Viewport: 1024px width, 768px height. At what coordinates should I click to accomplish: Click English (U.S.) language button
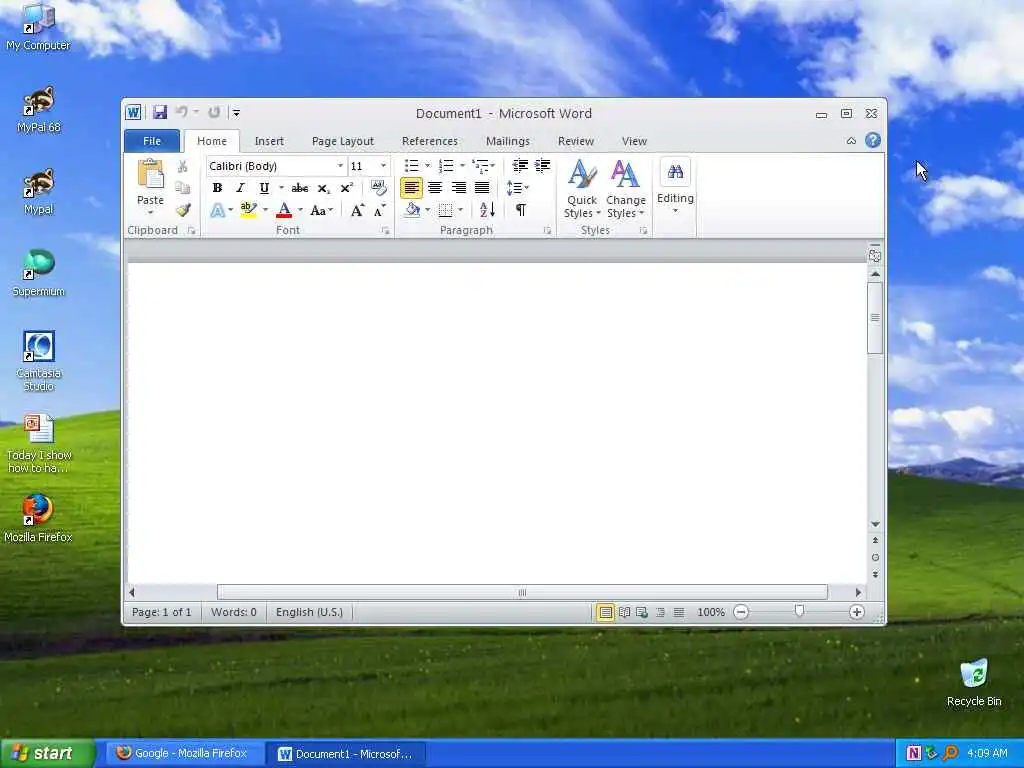(309, 612)
